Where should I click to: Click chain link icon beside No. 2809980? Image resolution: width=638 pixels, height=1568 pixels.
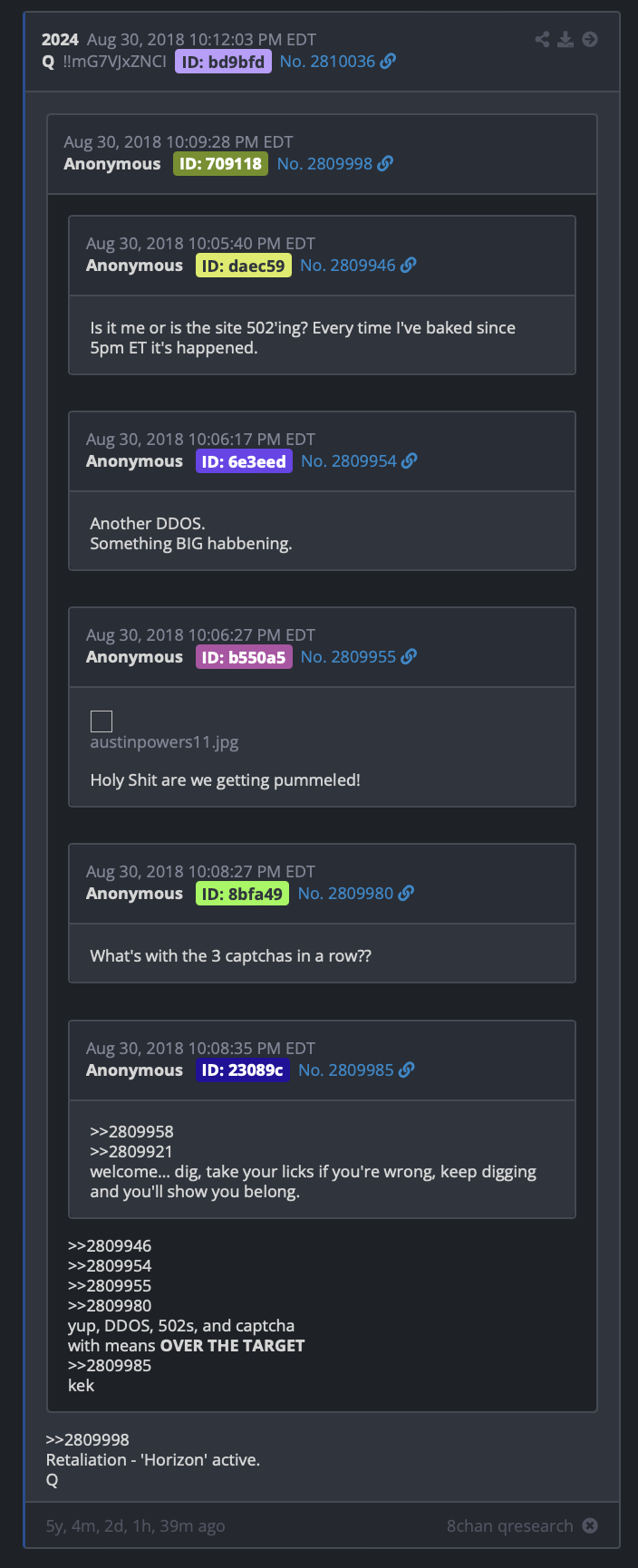click(x=406, y=893)
